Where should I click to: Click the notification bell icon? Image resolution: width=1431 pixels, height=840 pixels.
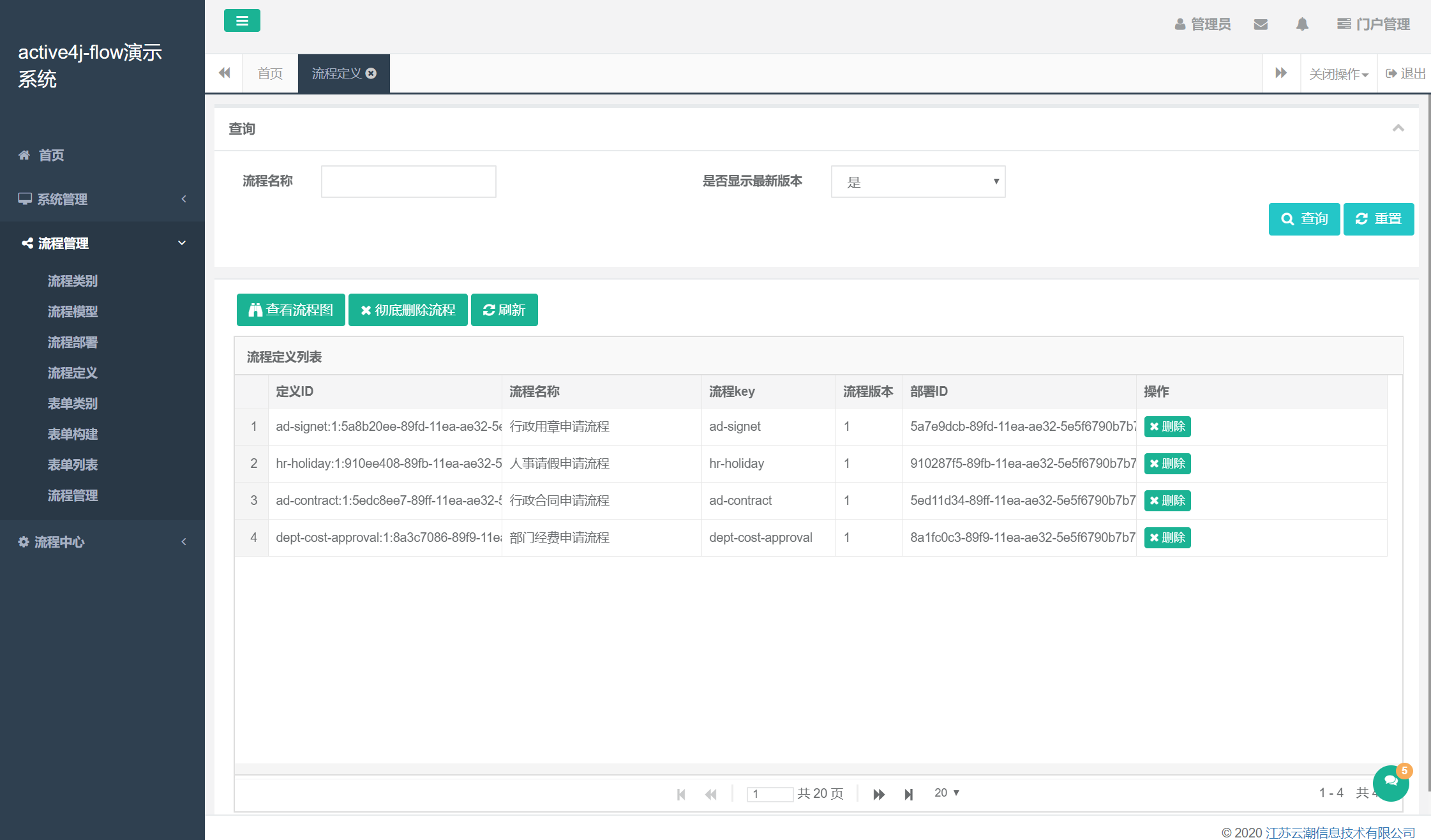(x=1302, y=24)
